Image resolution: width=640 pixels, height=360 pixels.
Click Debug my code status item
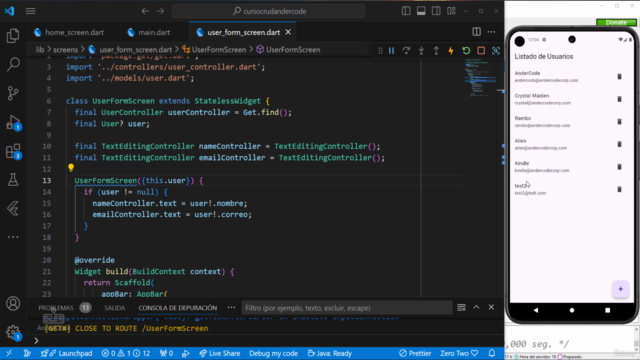tap(273, 353)
